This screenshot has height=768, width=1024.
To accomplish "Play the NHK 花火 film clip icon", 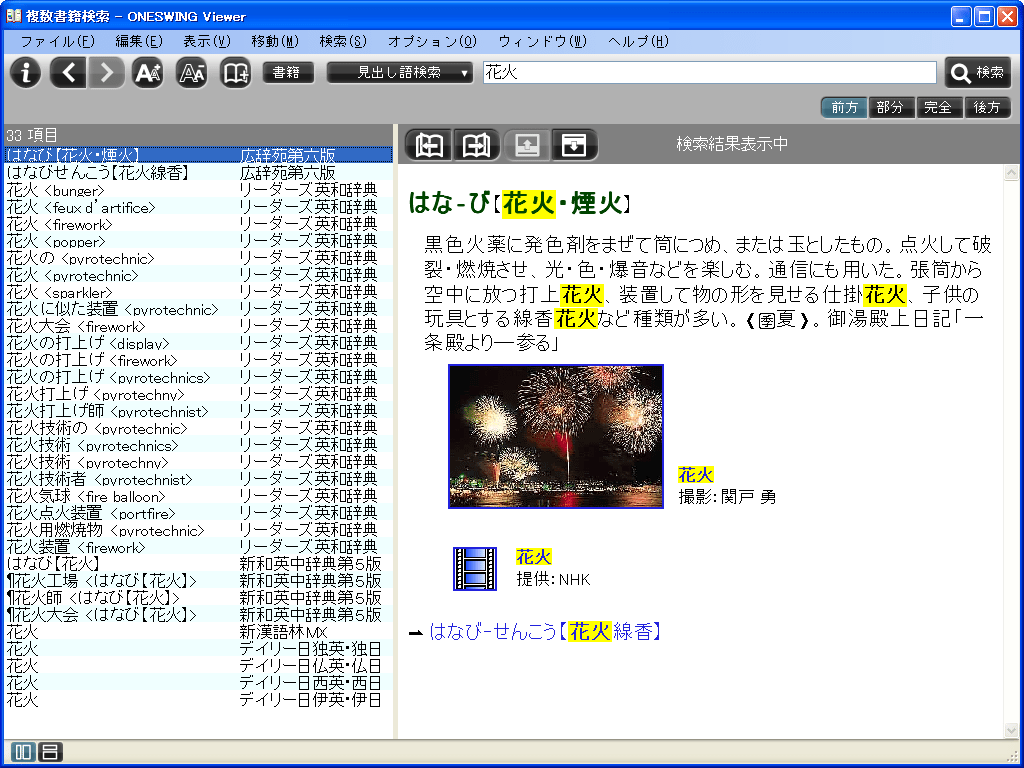I will 475,569.
